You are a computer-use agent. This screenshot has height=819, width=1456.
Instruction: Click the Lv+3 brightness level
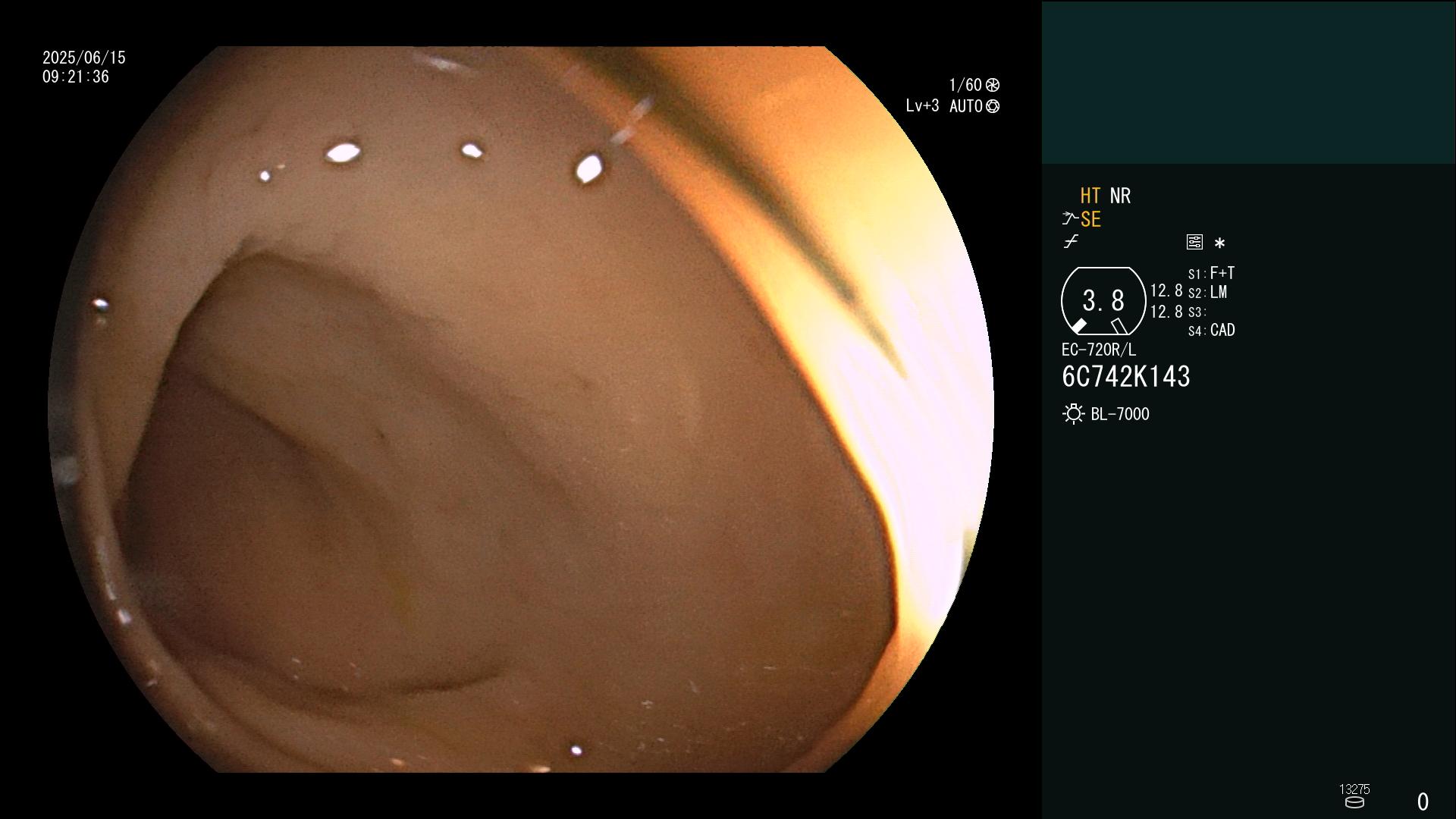pyautogui.click(x=922, y=106)
